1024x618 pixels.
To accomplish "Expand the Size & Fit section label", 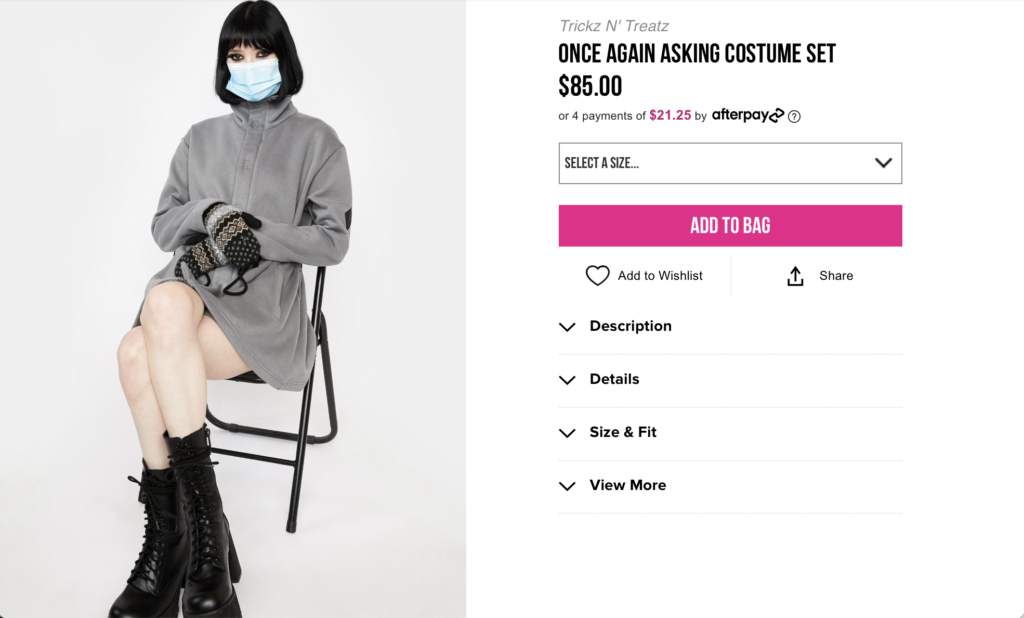I will (623, 432).
